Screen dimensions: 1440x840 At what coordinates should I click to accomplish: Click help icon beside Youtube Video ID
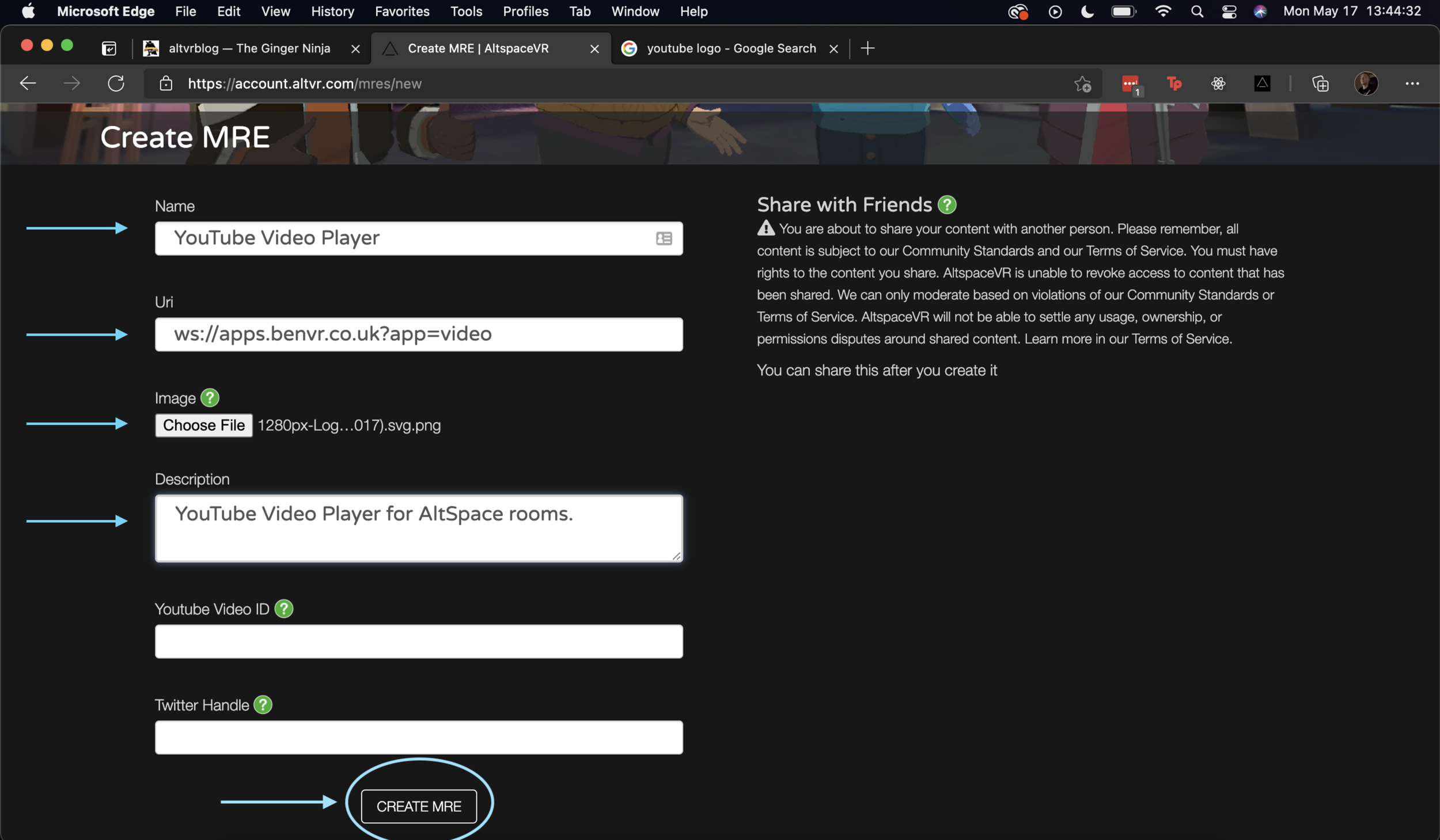[283, 609]
